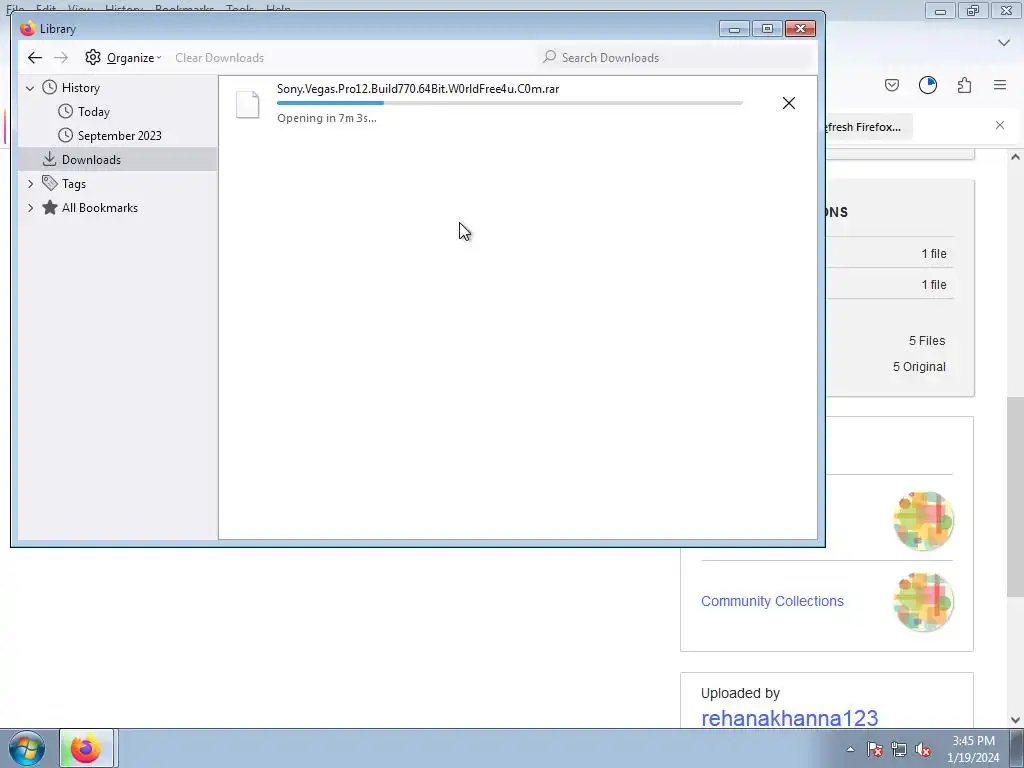Collapse the History tree node
The width and height of the screenshot is (1024, 768).
pyautogui.click(x=30, y=88)
